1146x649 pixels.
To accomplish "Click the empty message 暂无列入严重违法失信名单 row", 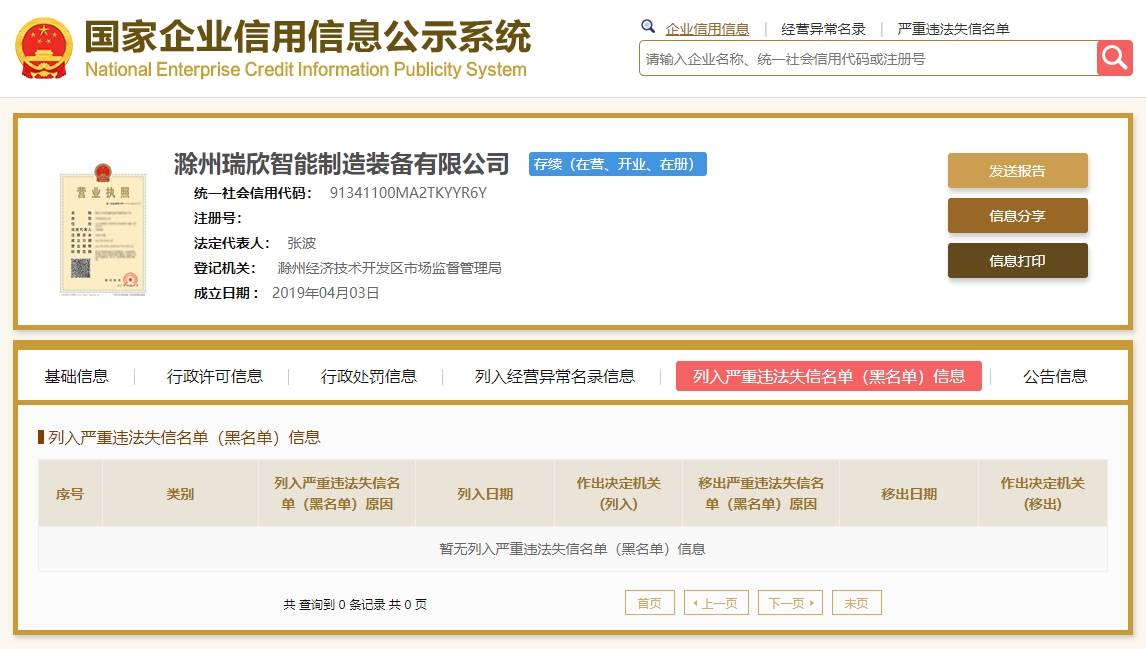I will pos(573,549).
